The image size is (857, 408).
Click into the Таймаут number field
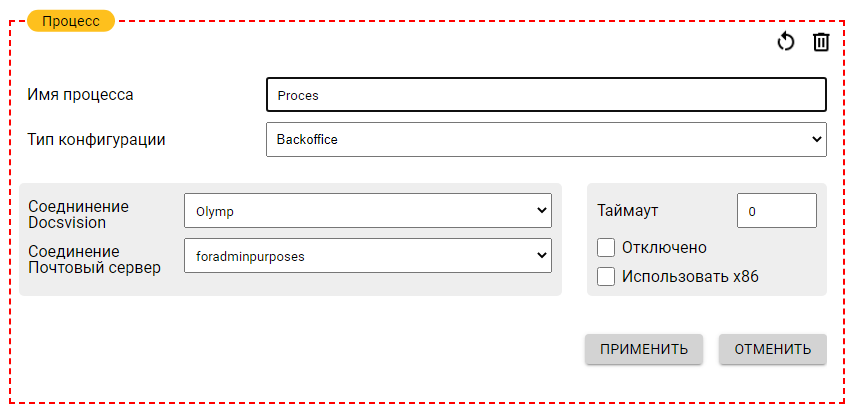[776, 211]
